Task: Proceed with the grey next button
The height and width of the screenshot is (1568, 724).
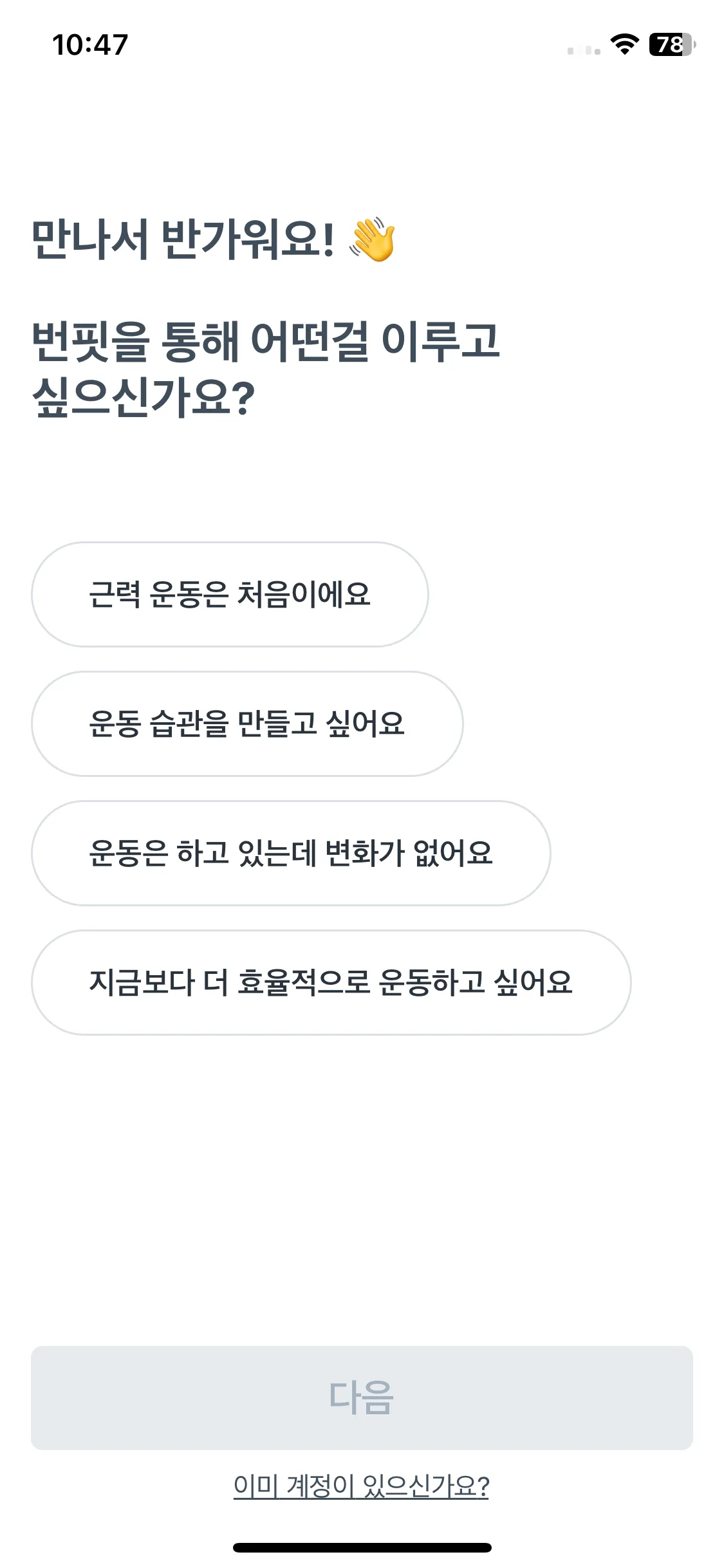Action: pos(362,1397)
